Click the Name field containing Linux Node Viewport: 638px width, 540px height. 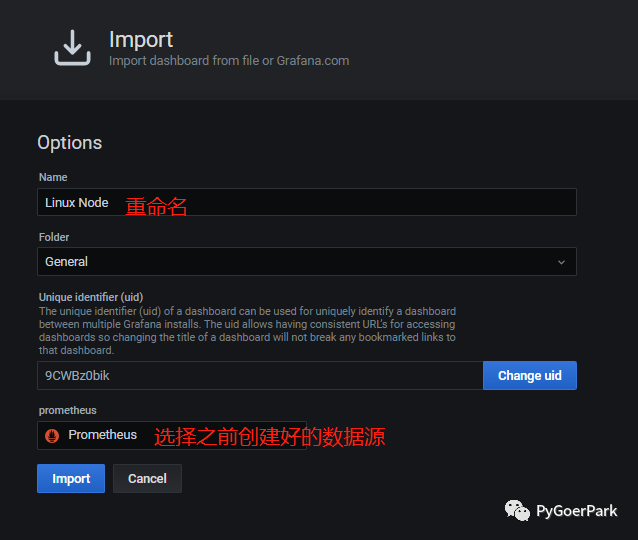(x=307, y=202)
